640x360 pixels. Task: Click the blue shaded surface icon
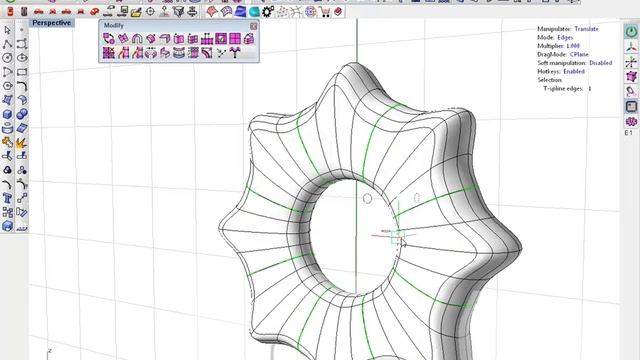click(x=240, y=11)
